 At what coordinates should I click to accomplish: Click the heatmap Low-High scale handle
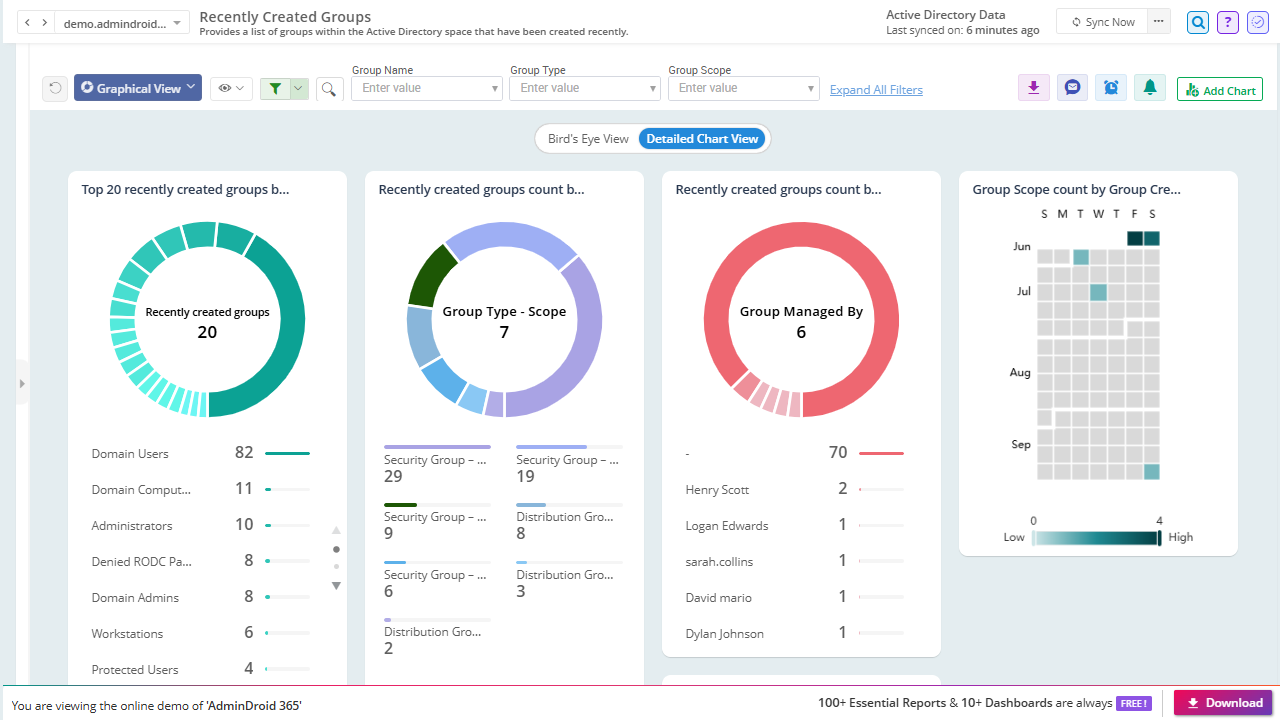click(x=1159, y=538)
